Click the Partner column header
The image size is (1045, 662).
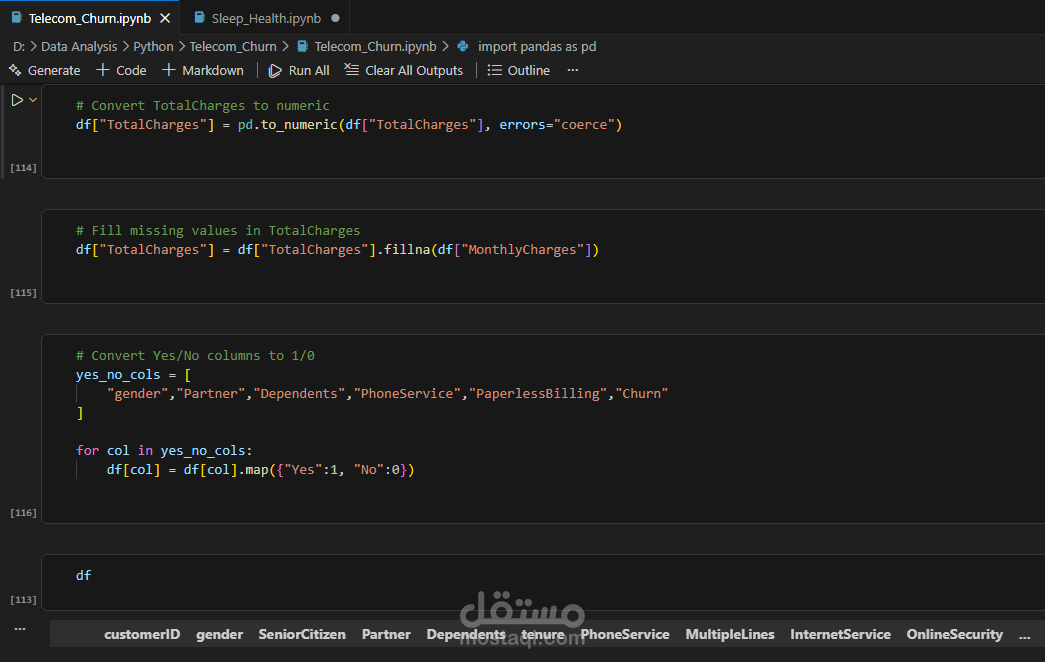[386, 634]
